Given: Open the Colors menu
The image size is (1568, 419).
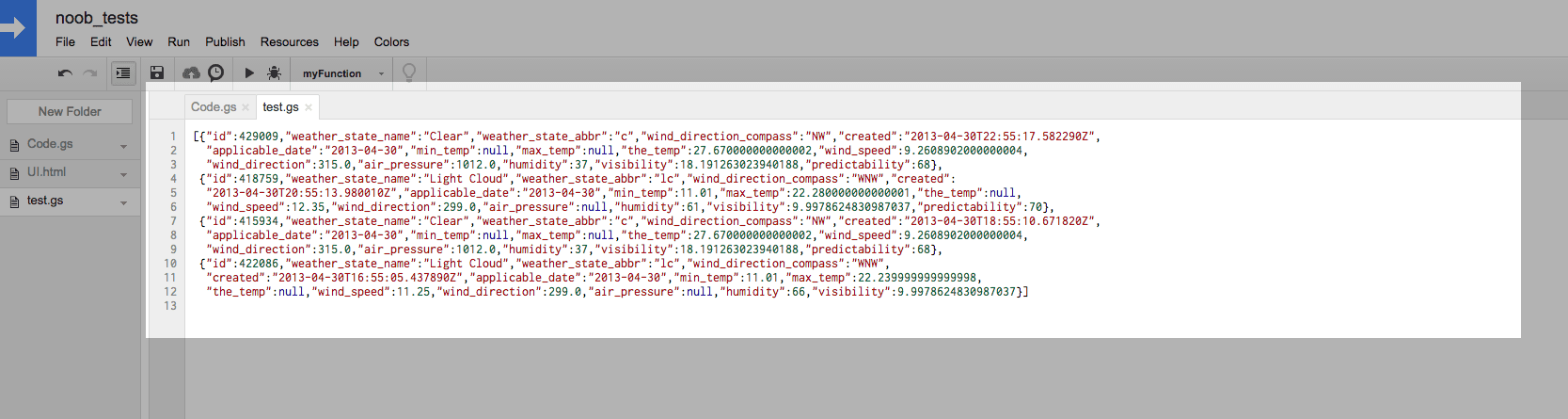Looking at the screenshot, I should pos(391,41).
